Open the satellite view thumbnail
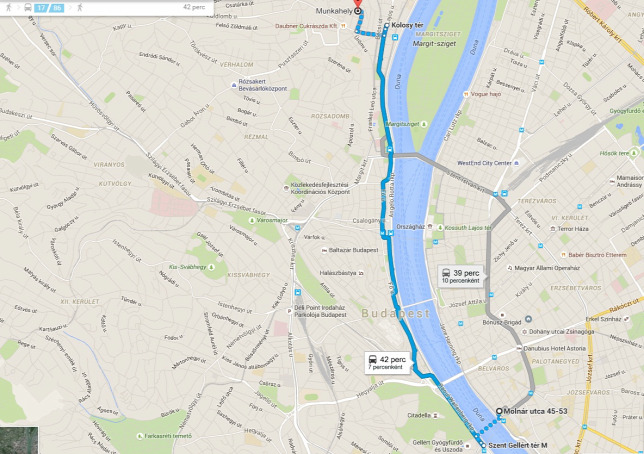Screen dimensions: 644x454 coord(19,440)
